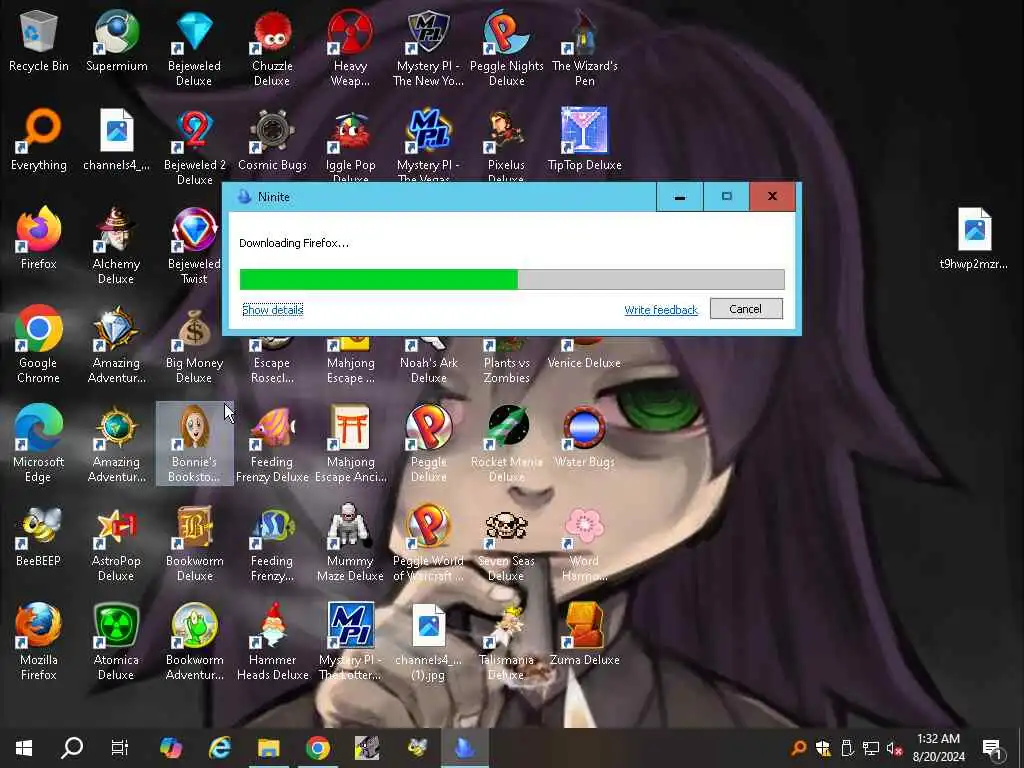Open the muted volume tray icon
Screen dimensions: 1024x768
[894, 749]
